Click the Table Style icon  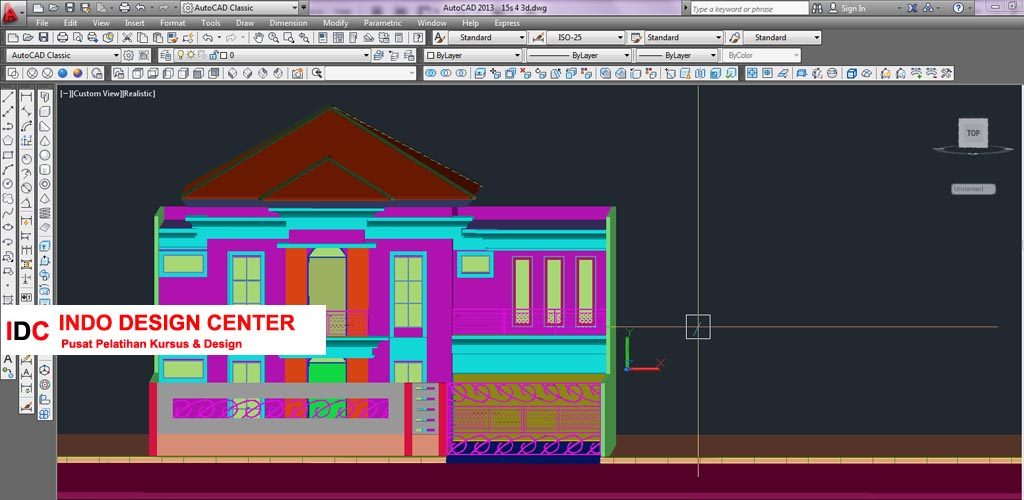pos(636,38)
